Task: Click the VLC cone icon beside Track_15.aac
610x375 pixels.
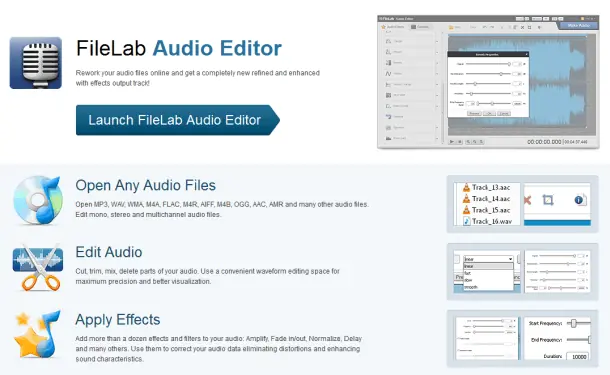Action: (x=466, y=210)
